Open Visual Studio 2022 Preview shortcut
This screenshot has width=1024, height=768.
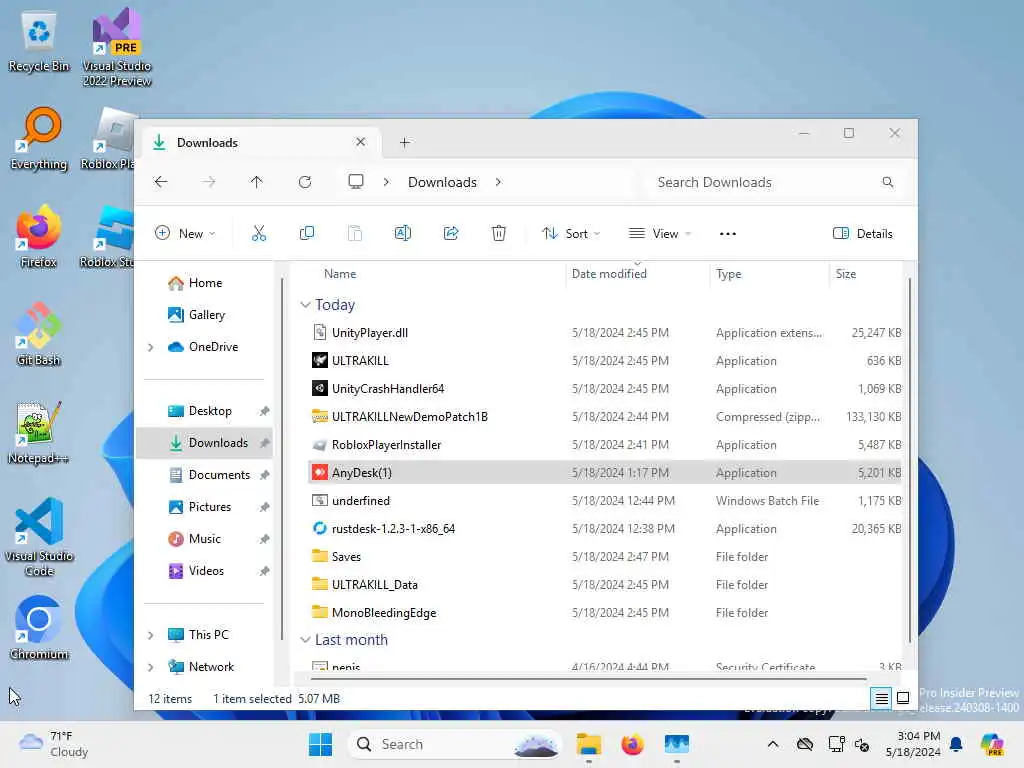[117, 47]
